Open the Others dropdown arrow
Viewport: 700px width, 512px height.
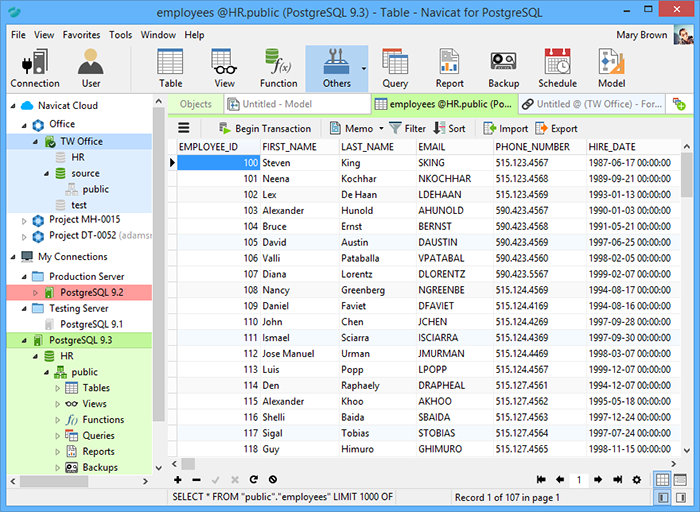tap(363, 68)
